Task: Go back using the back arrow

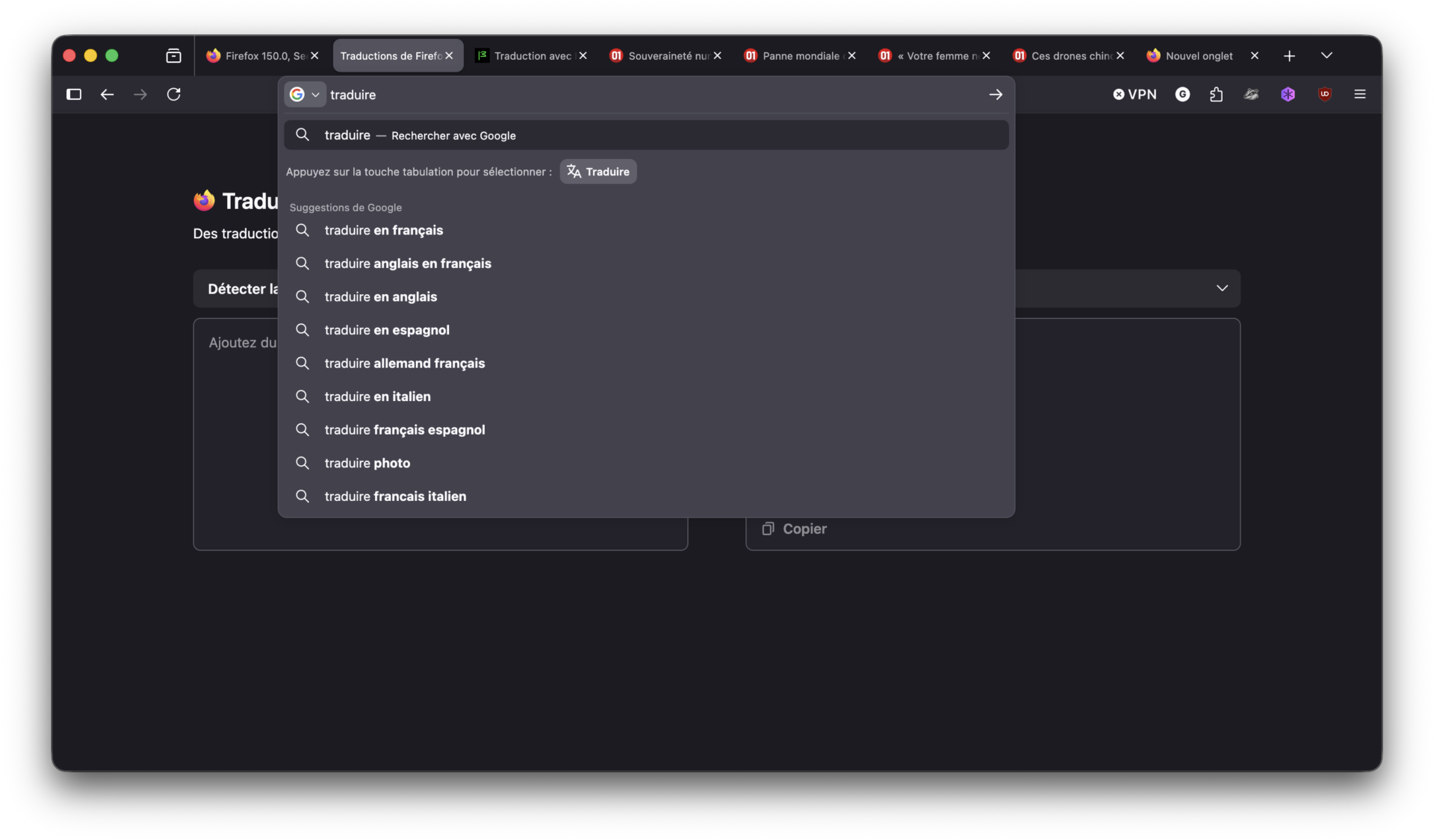Action: (107, 94)
